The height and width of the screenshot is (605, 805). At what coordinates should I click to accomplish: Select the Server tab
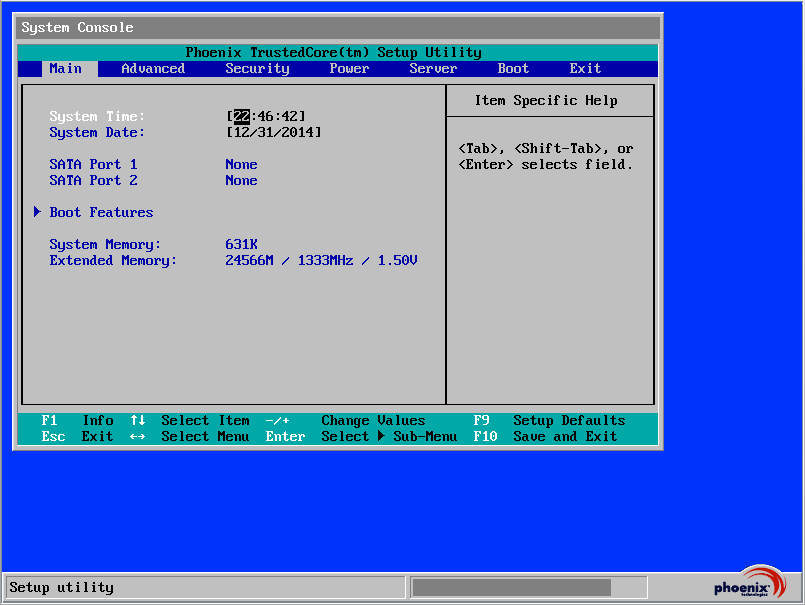click(433, 69)
